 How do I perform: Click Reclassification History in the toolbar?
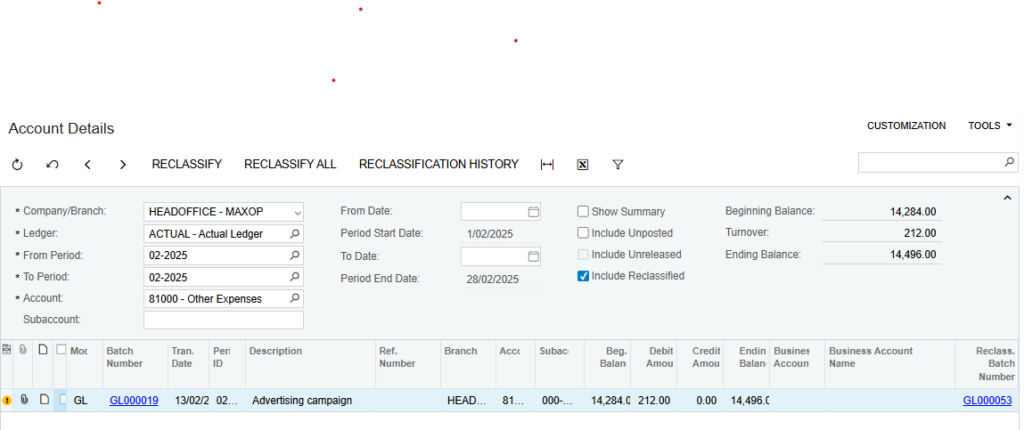pyautogui.click(x=438, y=164)
